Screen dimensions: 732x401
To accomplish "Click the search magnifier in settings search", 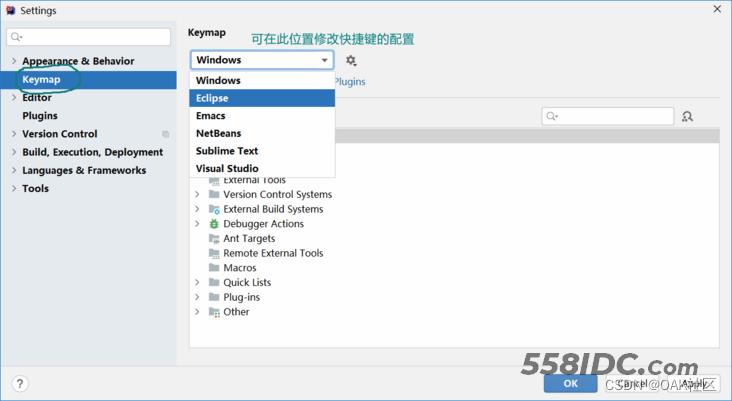I will pyautogui.click(x=16, y=37).
